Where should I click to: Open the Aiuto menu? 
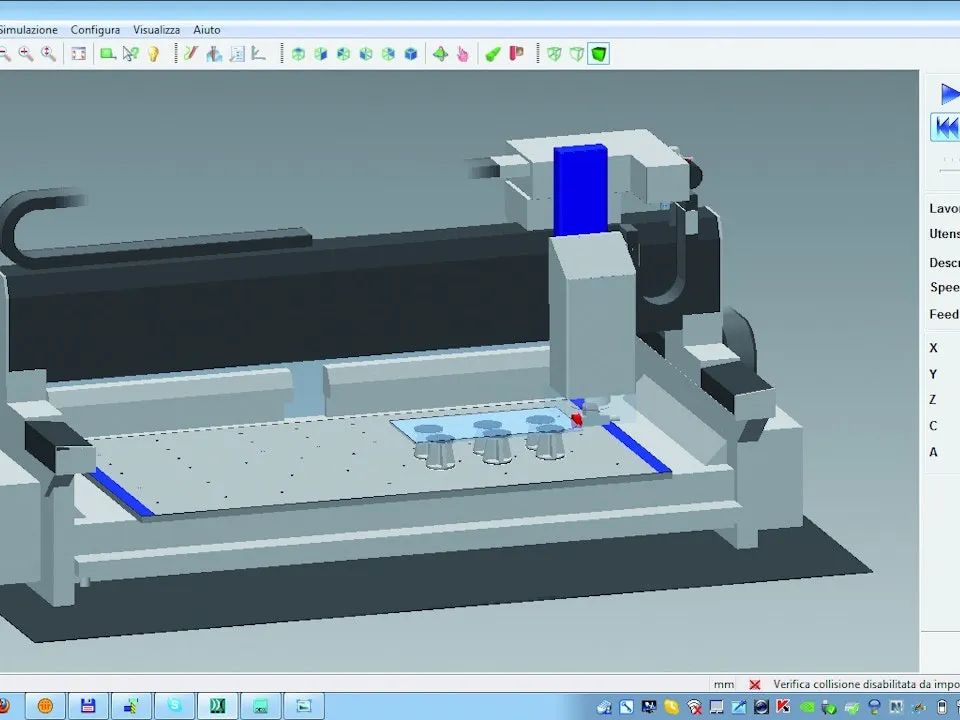[207, 29]
